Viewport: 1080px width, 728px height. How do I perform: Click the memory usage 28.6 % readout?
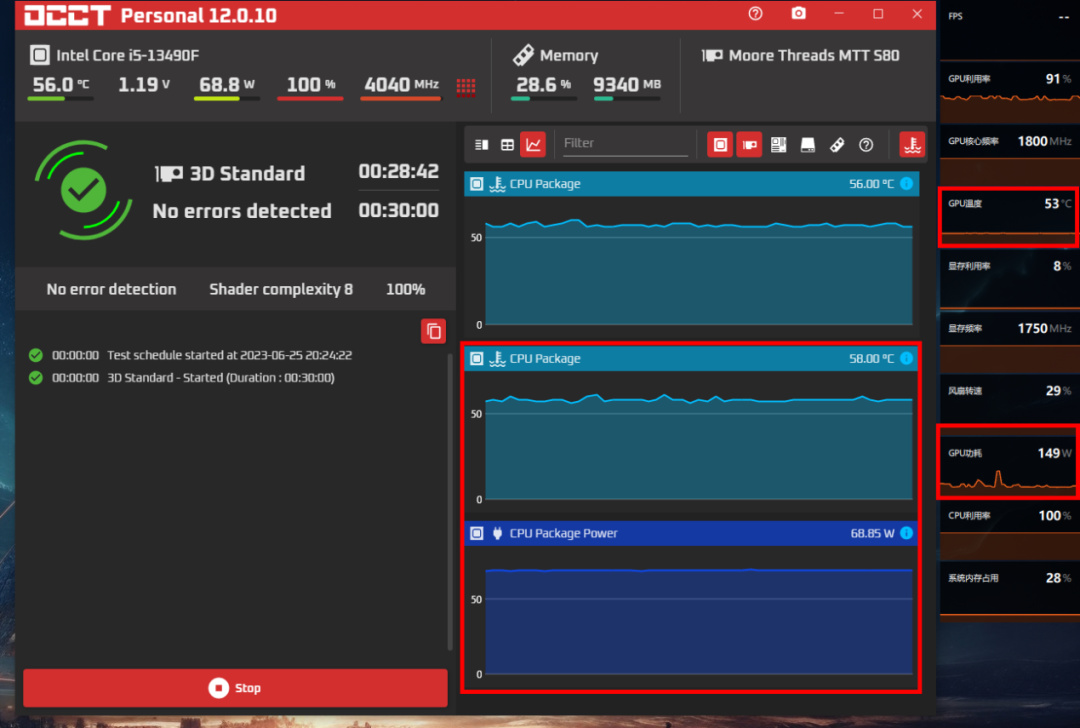click(543, 85)
